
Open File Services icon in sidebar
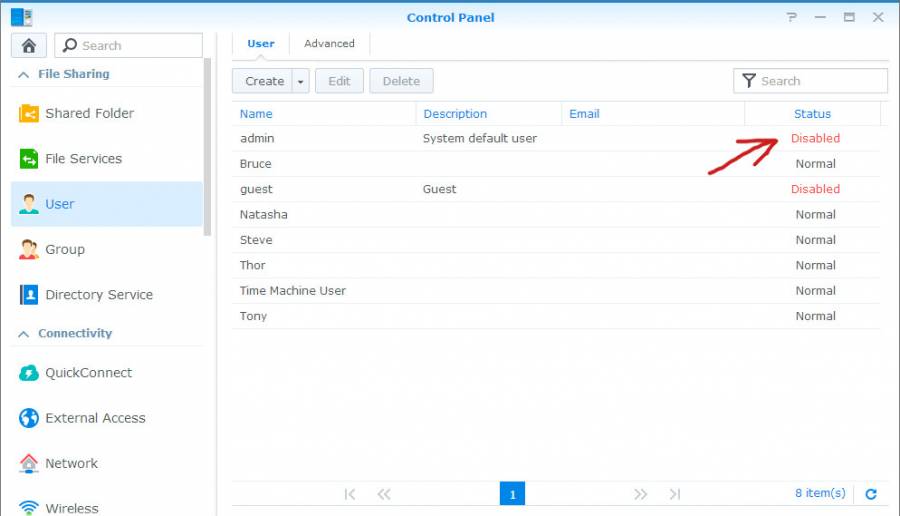[x=29, y=159]
